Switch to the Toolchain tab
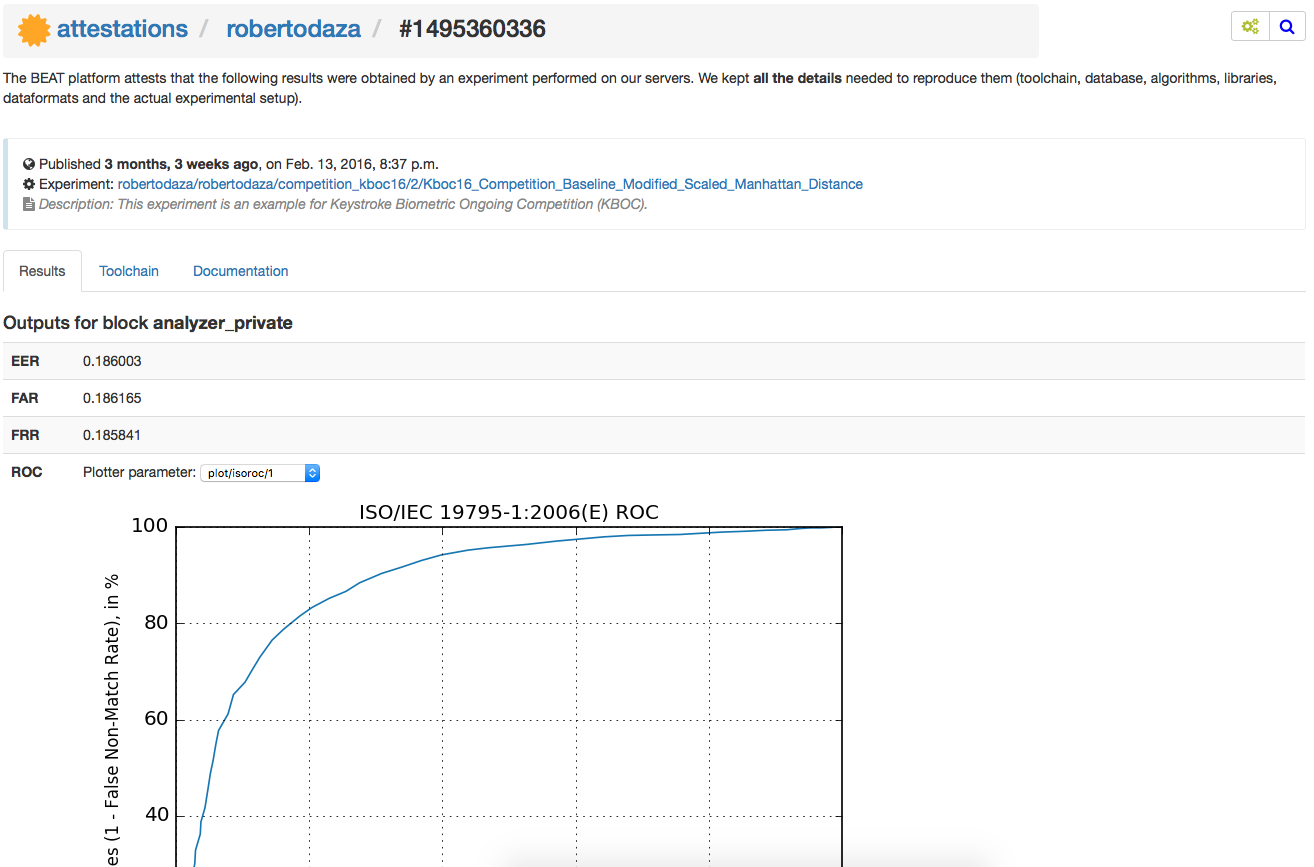1314x867 pixels. (129, 271)
